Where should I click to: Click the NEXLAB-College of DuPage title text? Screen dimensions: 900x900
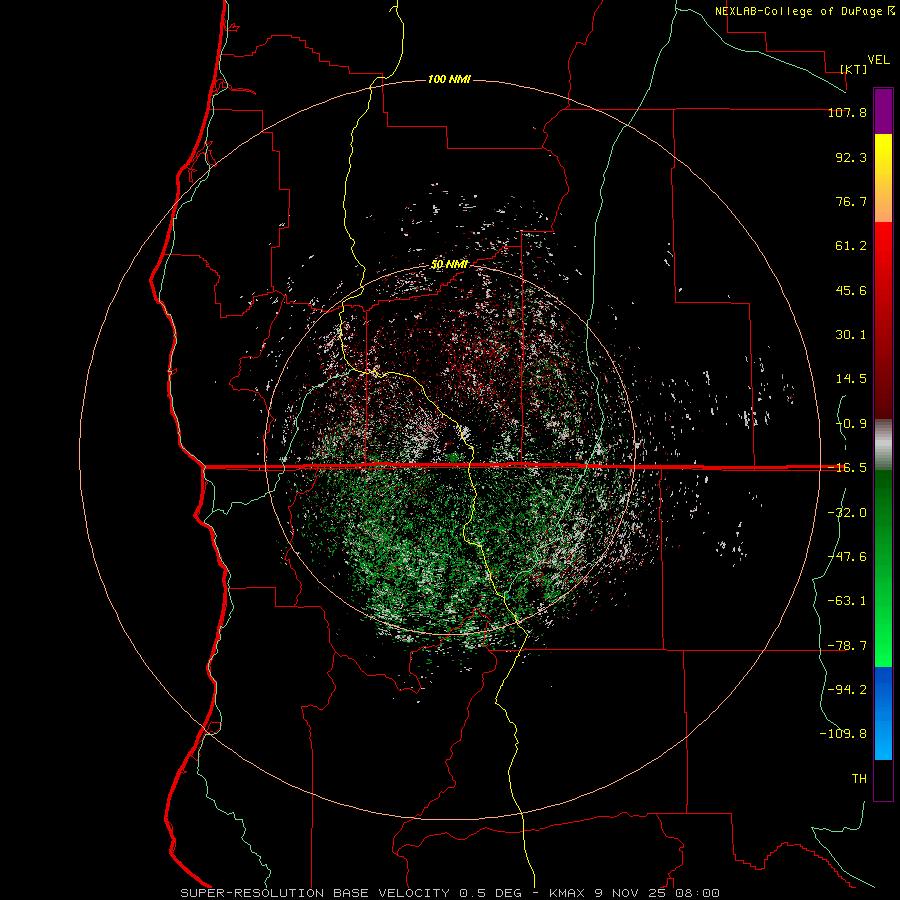tap(804, 11)
